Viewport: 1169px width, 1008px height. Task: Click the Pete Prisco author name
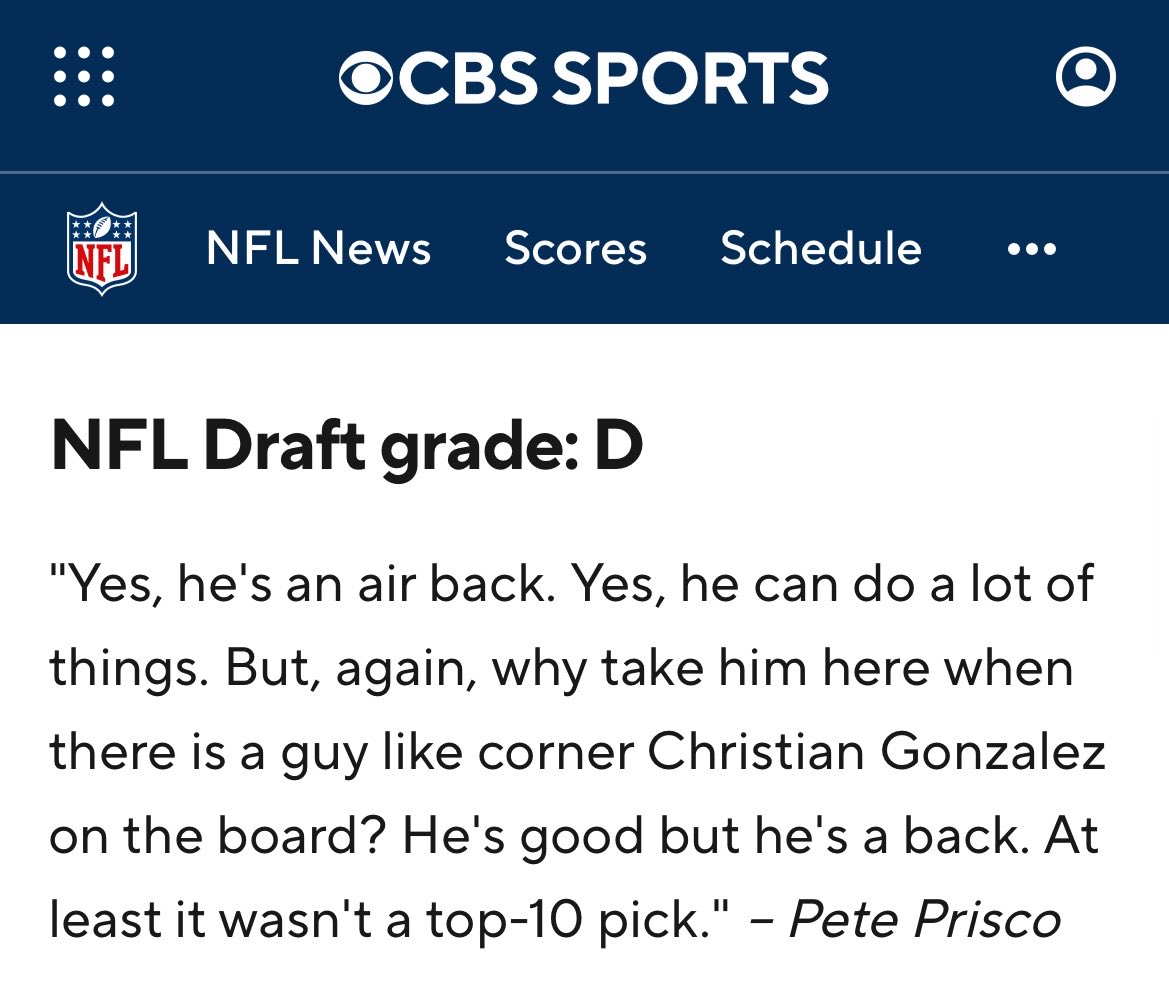click(x=924, y=919)
